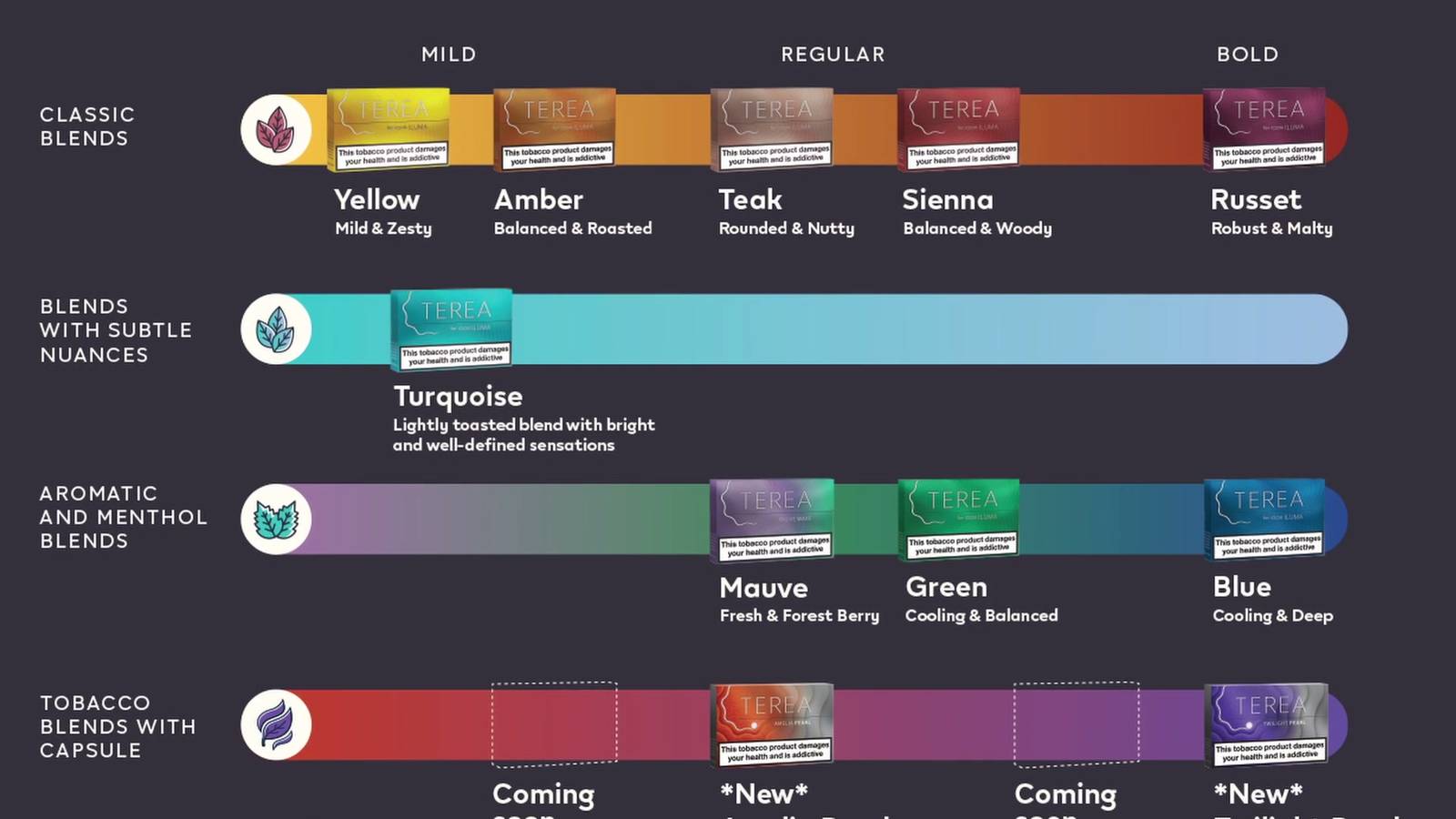Select the new red capsule Terea pack
Screen dimensions: 1456x819
pyautogui.click(x=773, y=724)
